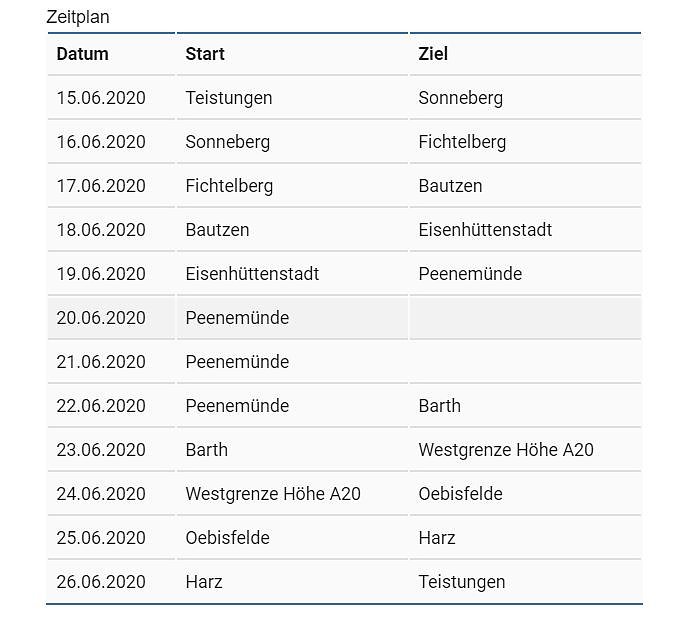Select the 16.06.2020 date cell
Image resolution: width=679 pixels, height=620 pixels.
[x=101, y=142]
